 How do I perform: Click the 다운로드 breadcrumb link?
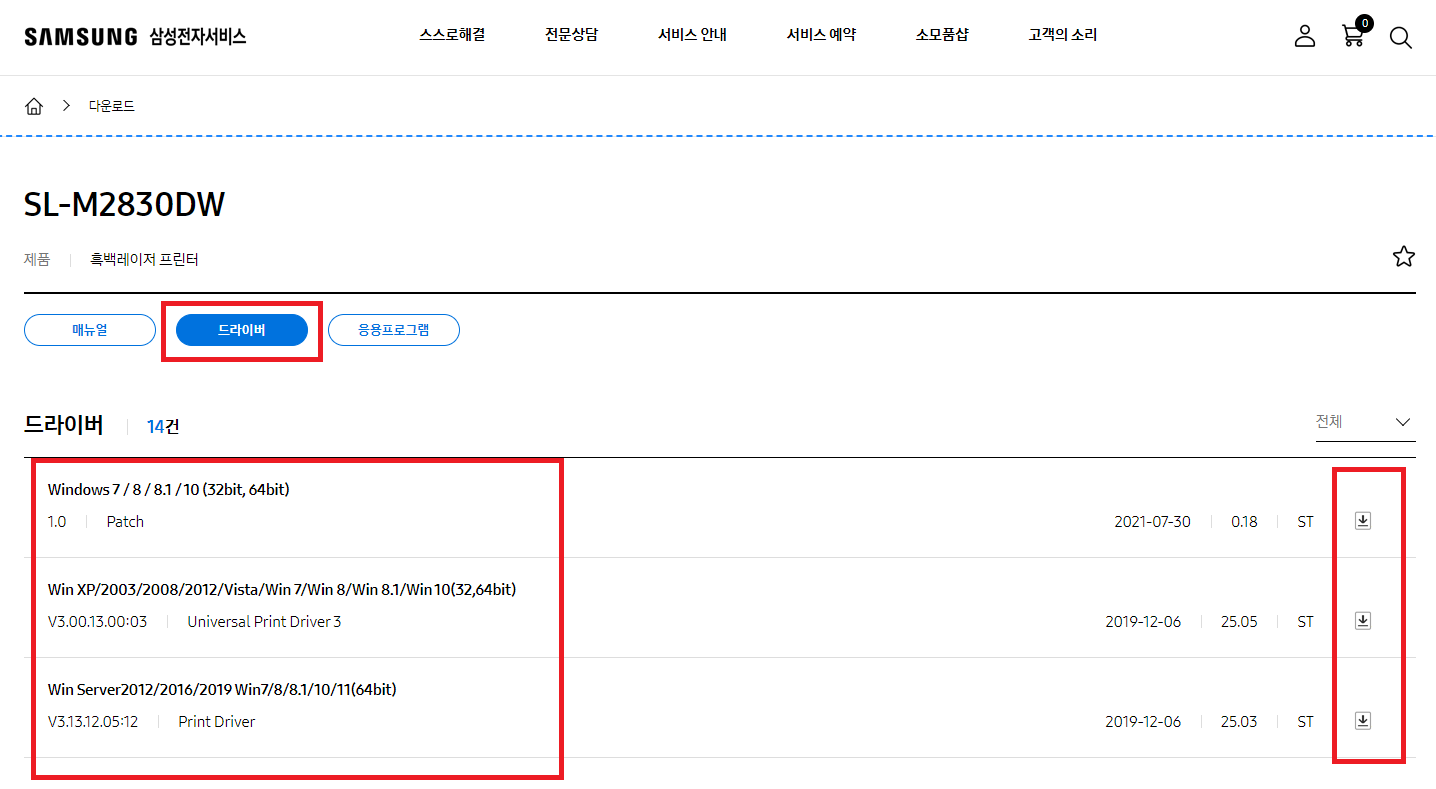pyautogui.click(x=111, y=106)
